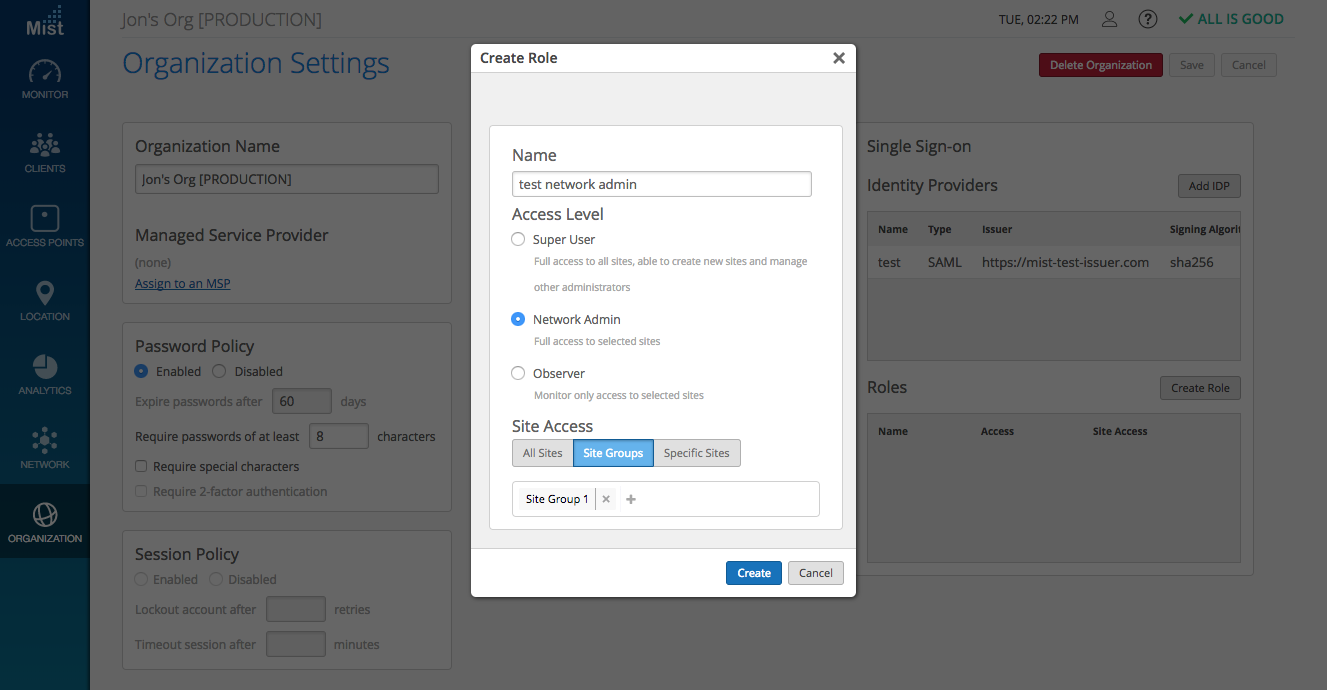Viewport: 1327px width, 690px height.
Task: Select the Network Admin radio button
Action: coord(518,319)
